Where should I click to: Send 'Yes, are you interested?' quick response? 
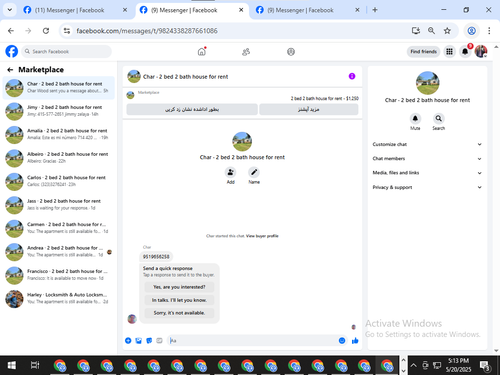[x=179, y=287]
